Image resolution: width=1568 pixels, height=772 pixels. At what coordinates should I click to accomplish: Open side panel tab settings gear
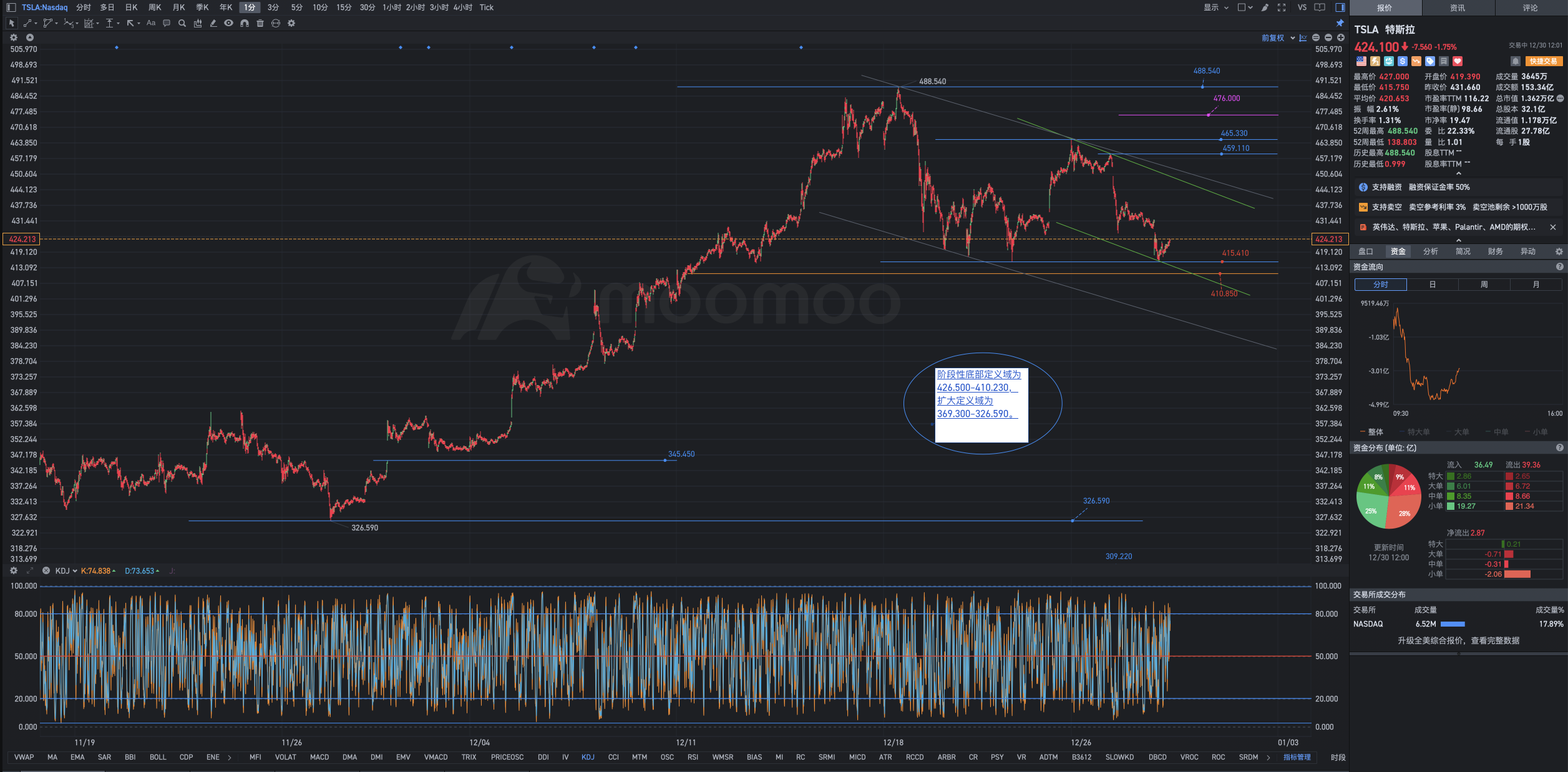[1559, 252]
